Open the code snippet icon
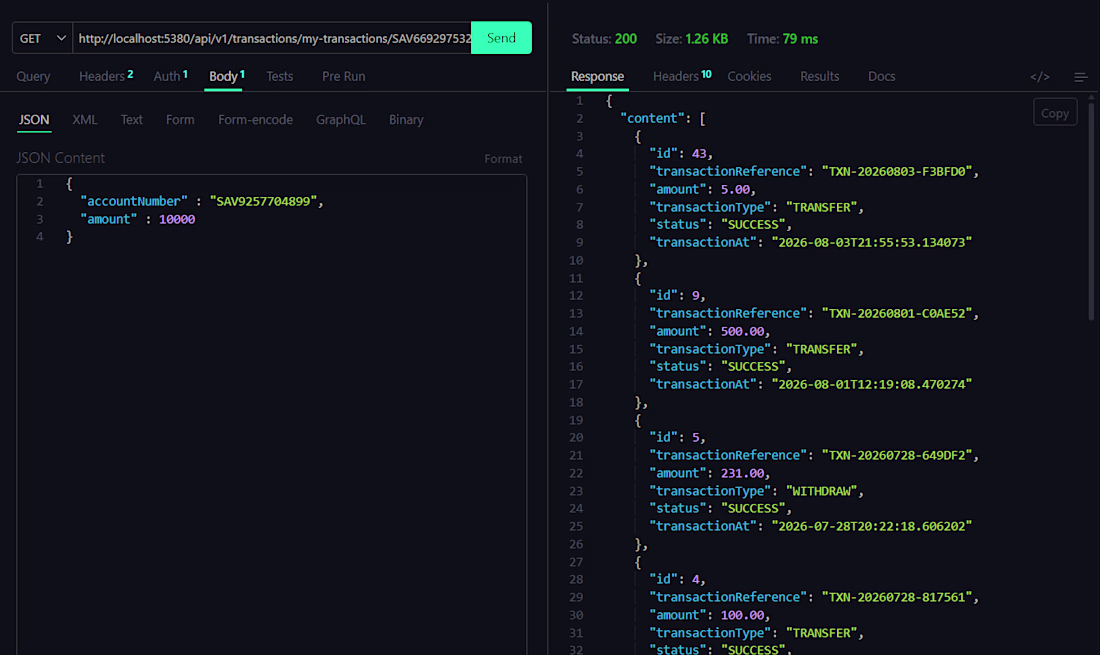 (x=1040, y=76)
